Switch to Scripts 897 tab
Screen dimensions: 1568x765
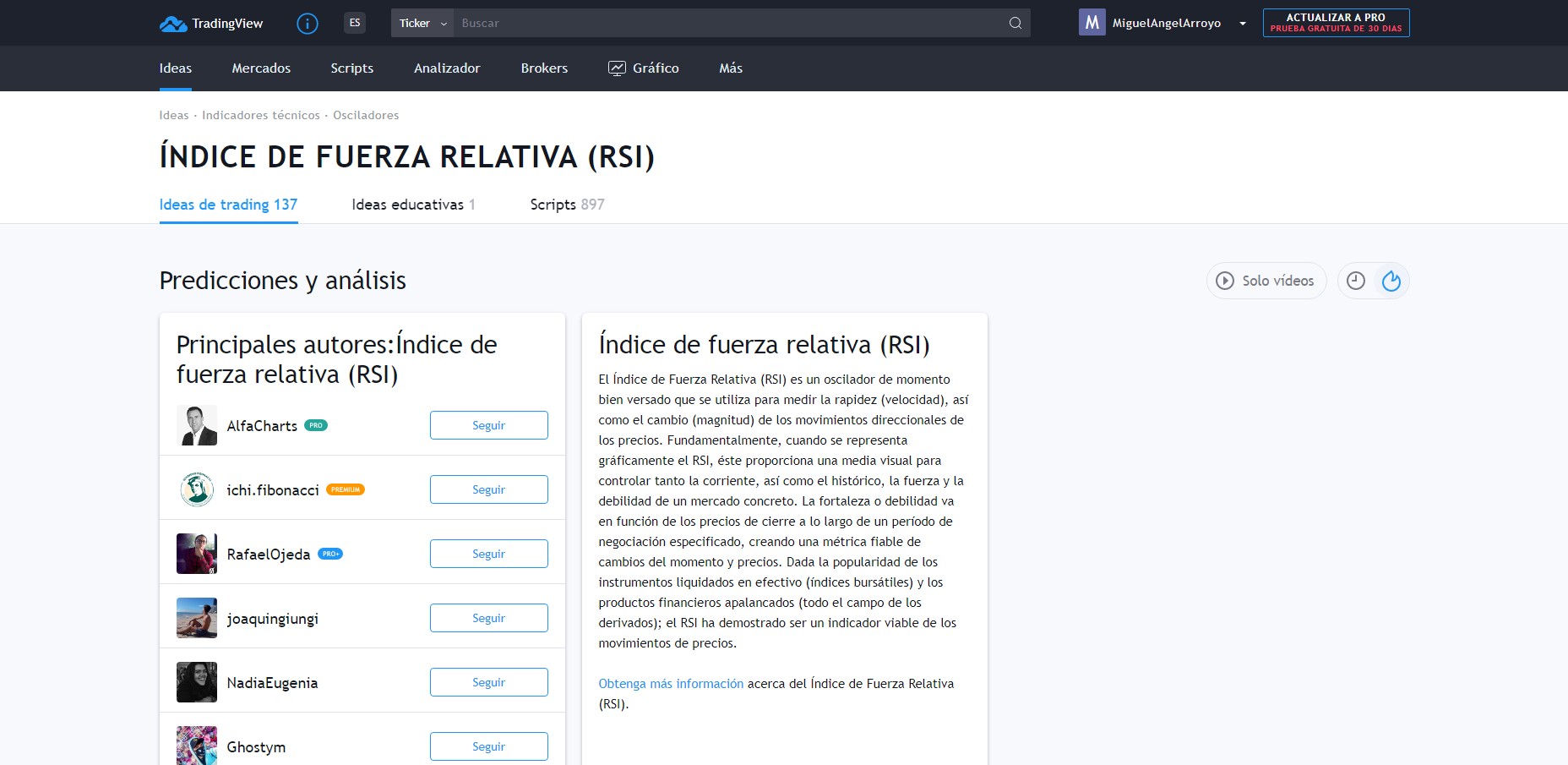coord(567,205)
